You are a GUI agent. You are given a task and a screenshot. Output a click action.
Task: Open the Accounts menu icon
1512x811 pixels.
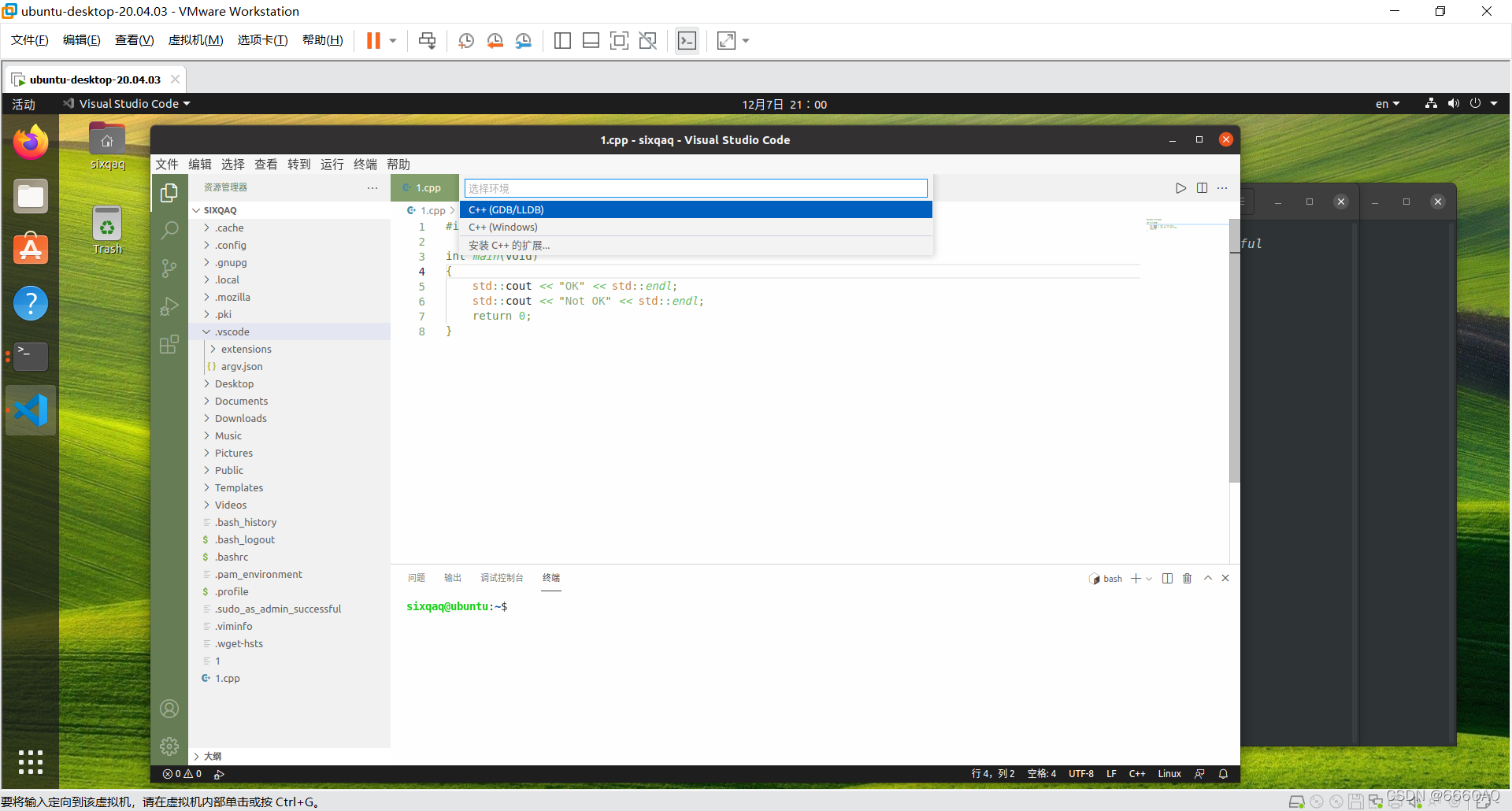coord(169,709)
